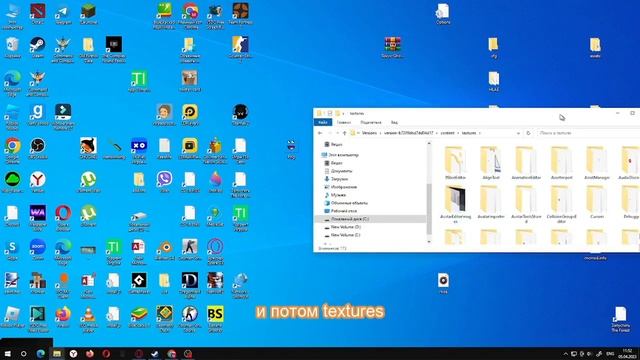
Task: Select the HLAE folder on the desktop
Action: [x=493, y=81]
